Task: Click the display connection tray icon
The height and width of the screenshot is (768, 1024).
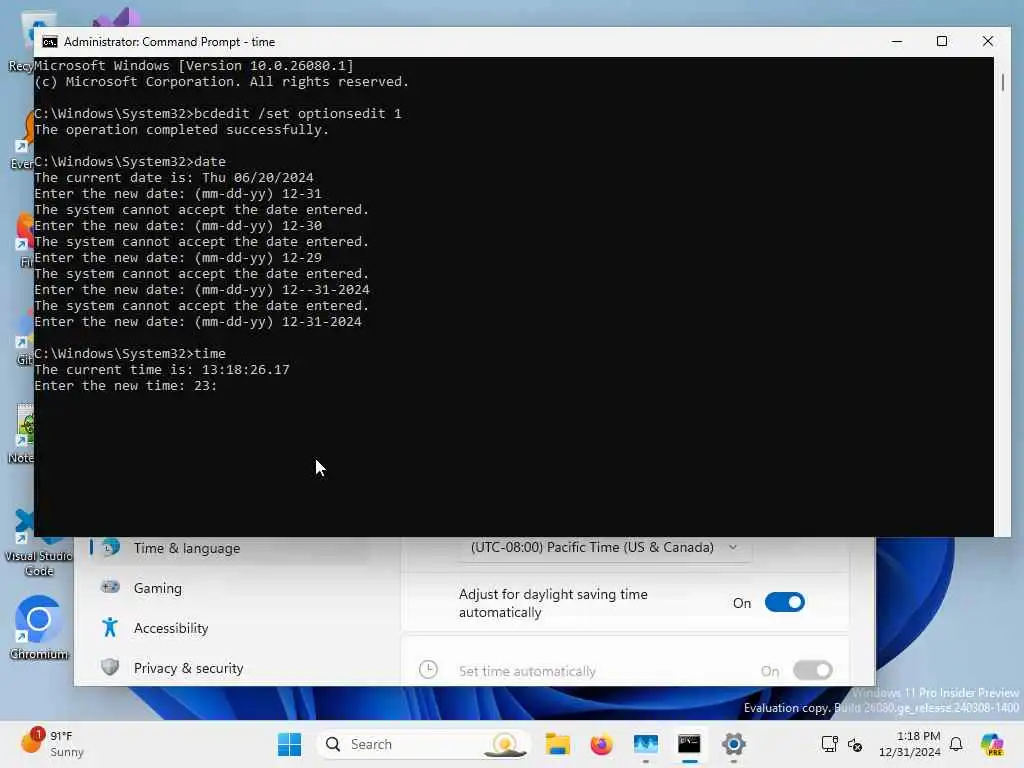Action: tap(829, 744)
